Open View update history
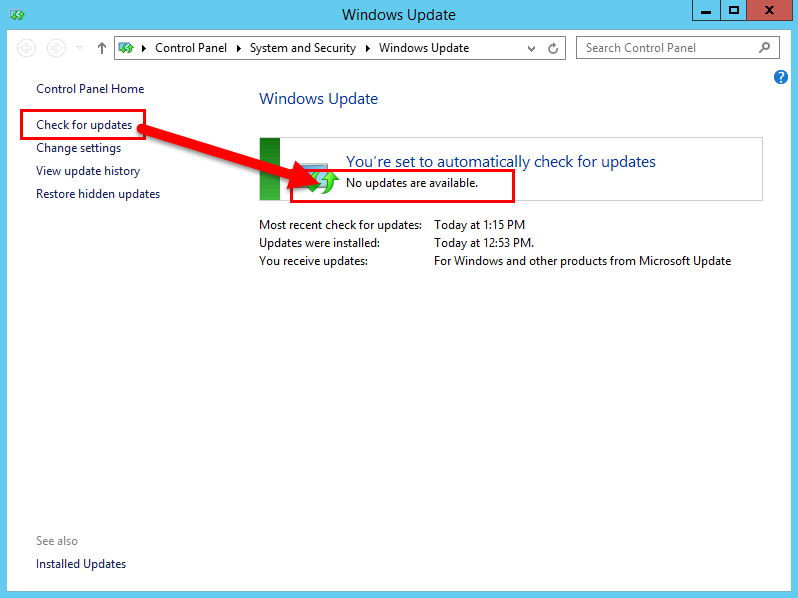The height and width of the screenshot is (598, 798). [x=88, y=171]
